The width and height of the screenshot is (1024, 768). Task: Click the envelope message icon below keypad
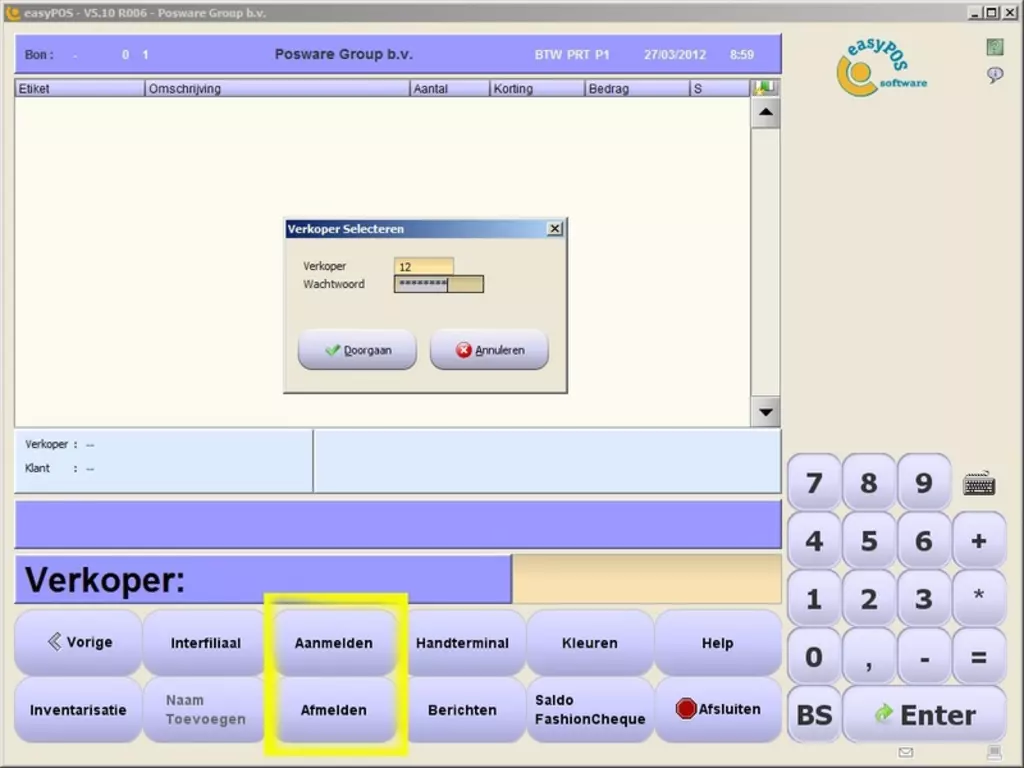point(906,752)
